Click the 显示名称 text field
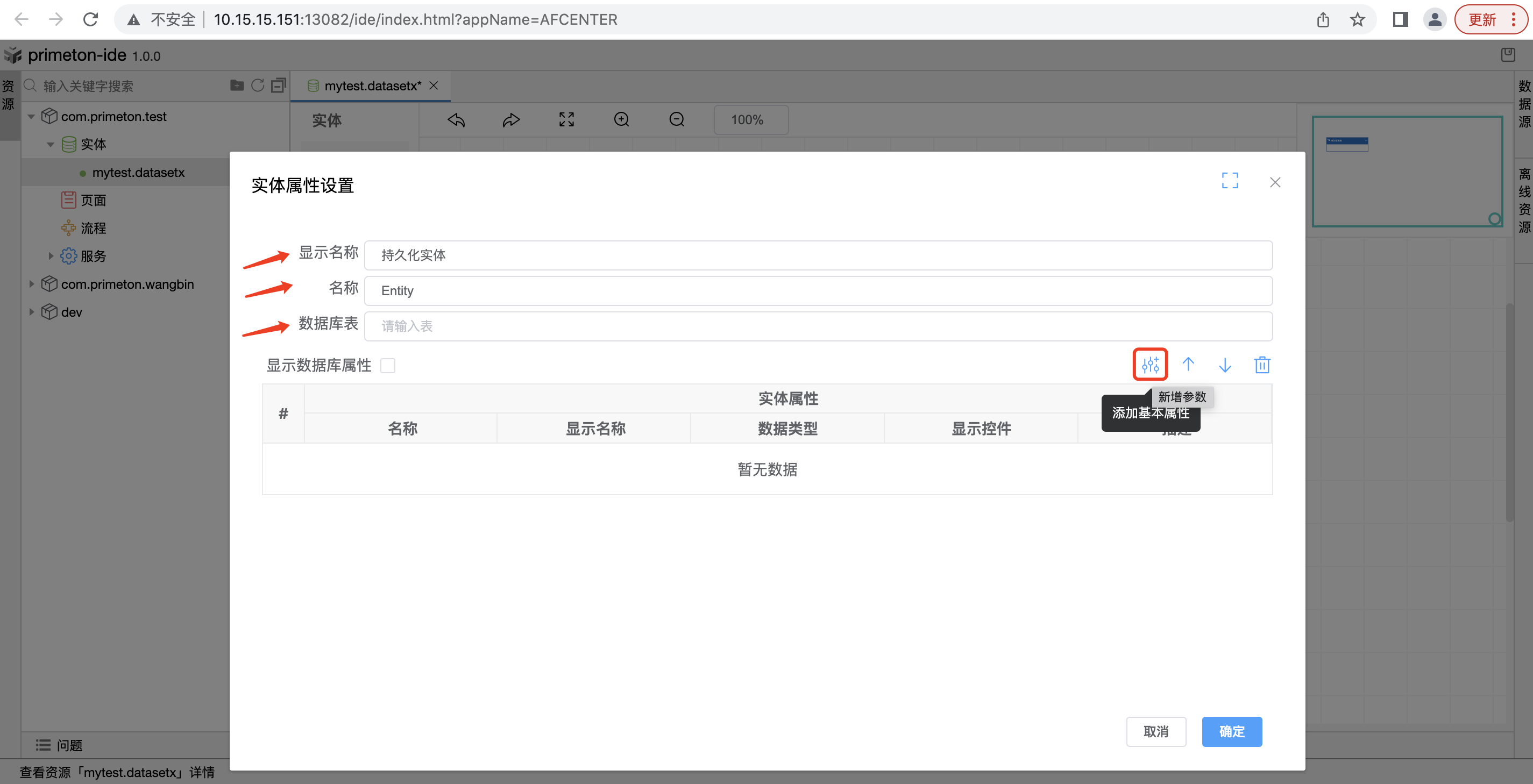The width and height of the screenshot is (1533, 784). [x=818, y=255]
